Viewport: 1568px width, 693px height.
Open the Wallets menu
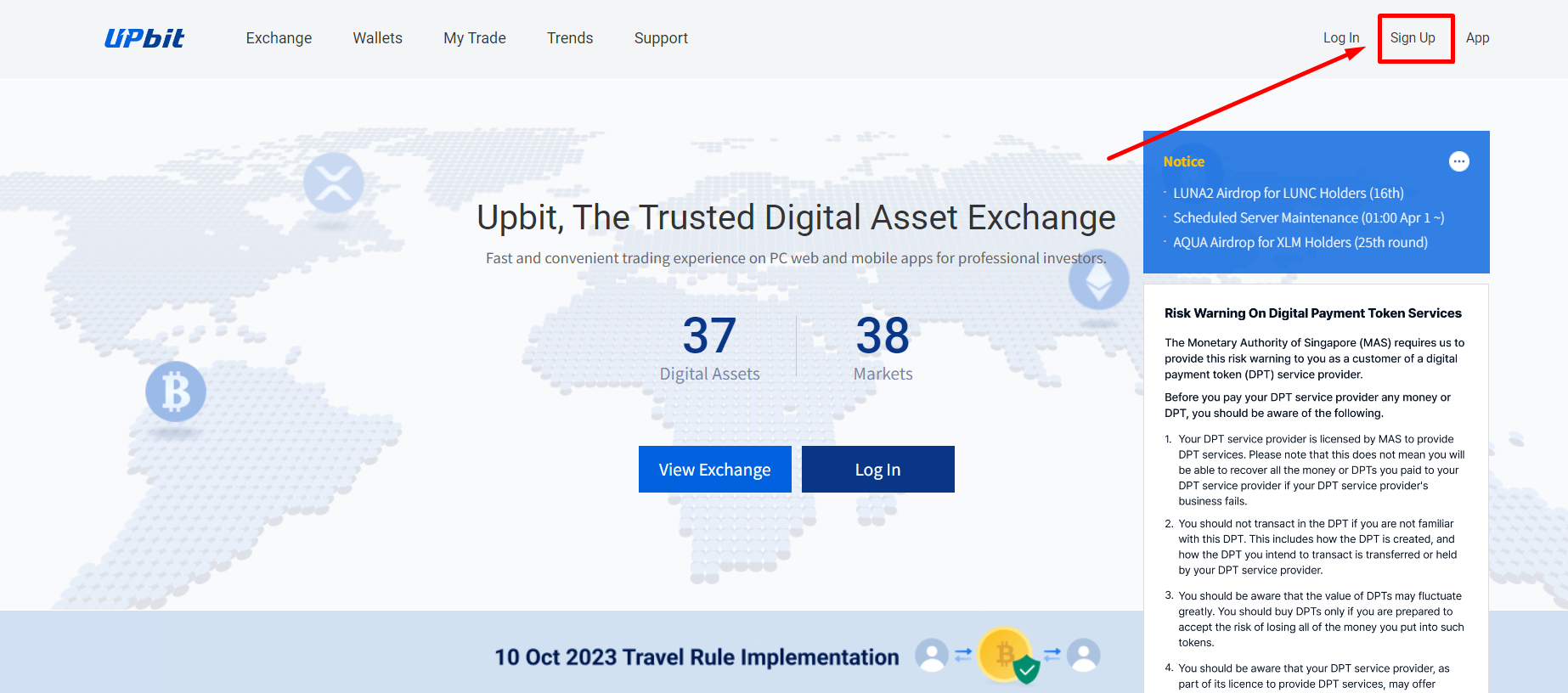(x=378, y=38)
